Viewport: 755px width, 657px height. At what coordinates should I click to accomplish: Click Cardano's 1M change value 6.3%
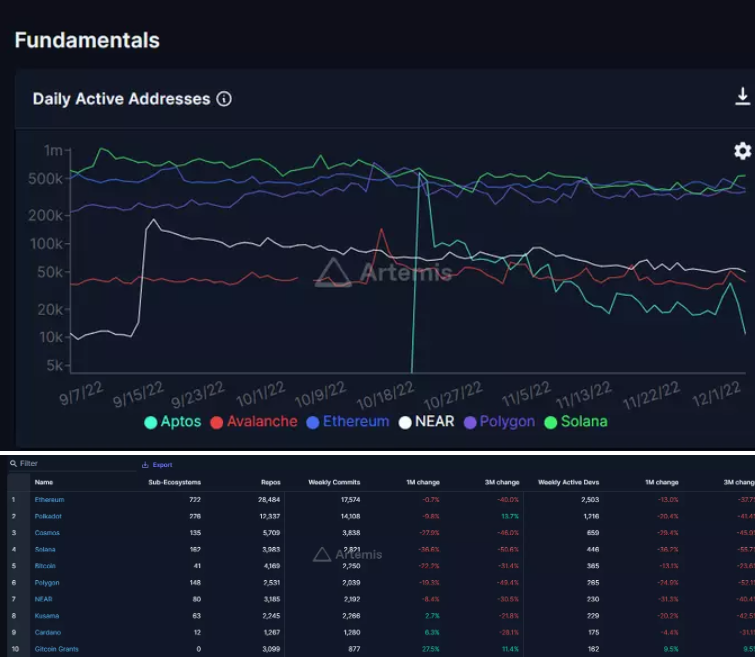pyautogui.click(x=432, y=632)
